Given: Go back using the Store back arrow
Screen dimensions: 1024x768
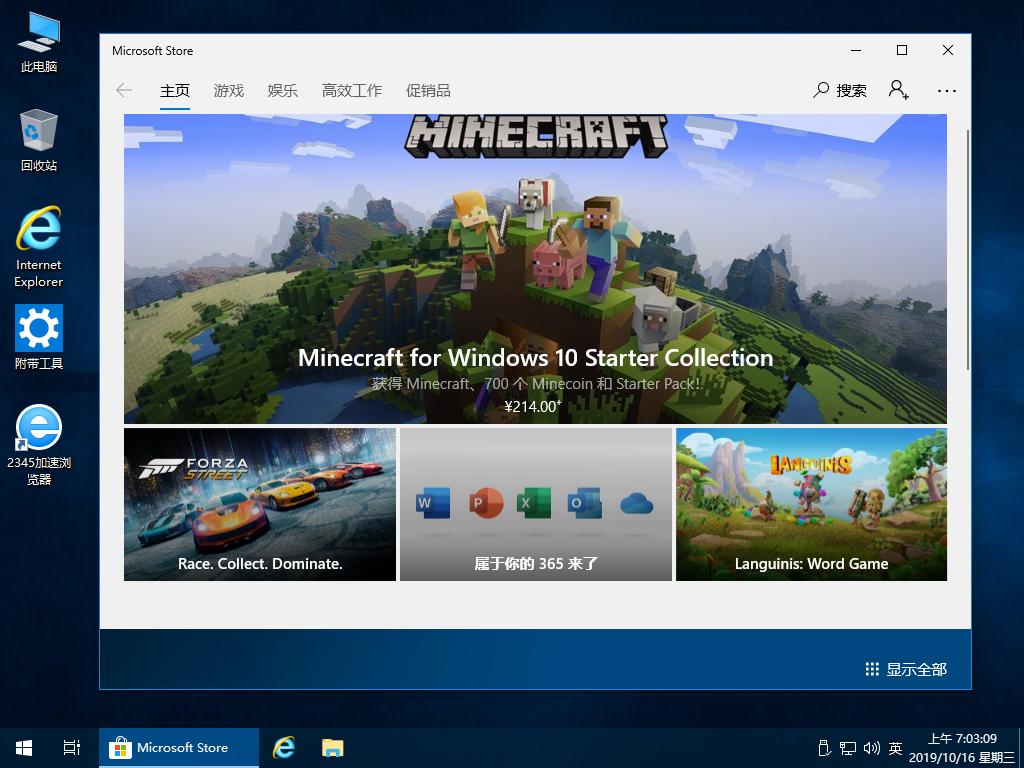Looking at the screenshot, I should (x=124, y=90).
